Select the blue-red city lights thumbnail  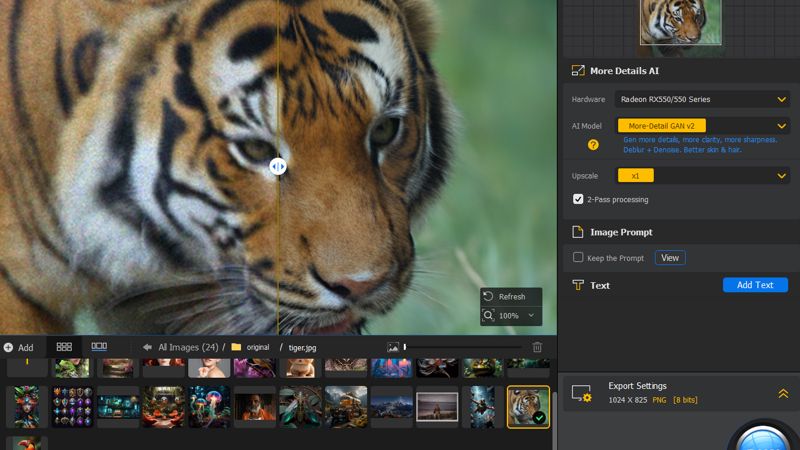tap(391, 368)
